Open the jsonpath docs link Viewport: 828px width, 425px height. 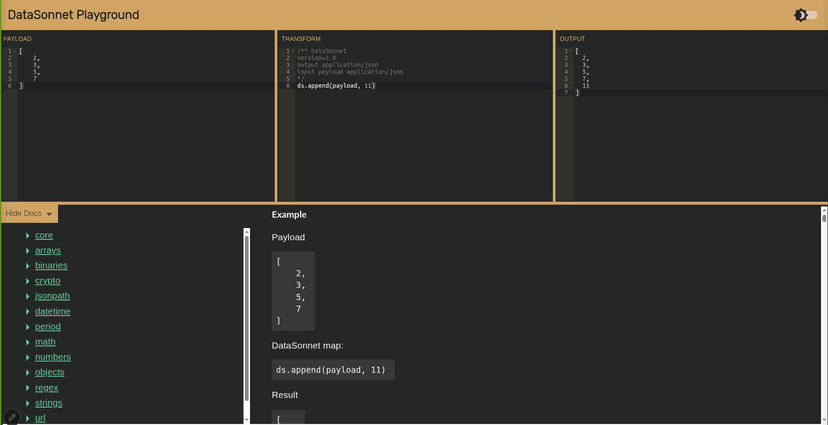[x=52, y=296]
